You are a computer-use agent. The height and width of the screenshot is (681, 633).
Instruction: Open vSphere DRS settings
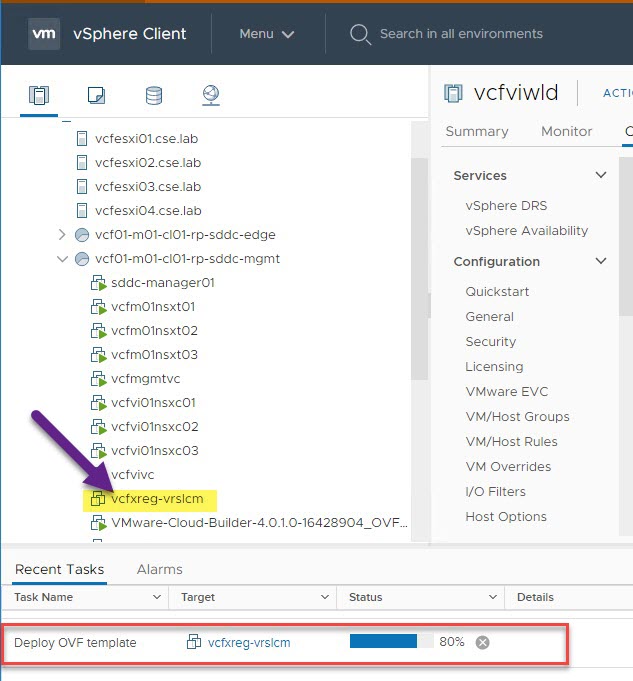tap(506, 205)
